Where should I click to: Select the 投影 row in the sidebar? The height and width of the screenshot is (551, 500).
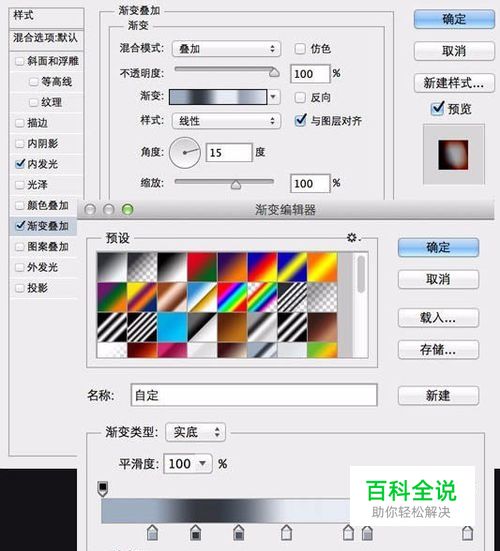coord(44,288)
